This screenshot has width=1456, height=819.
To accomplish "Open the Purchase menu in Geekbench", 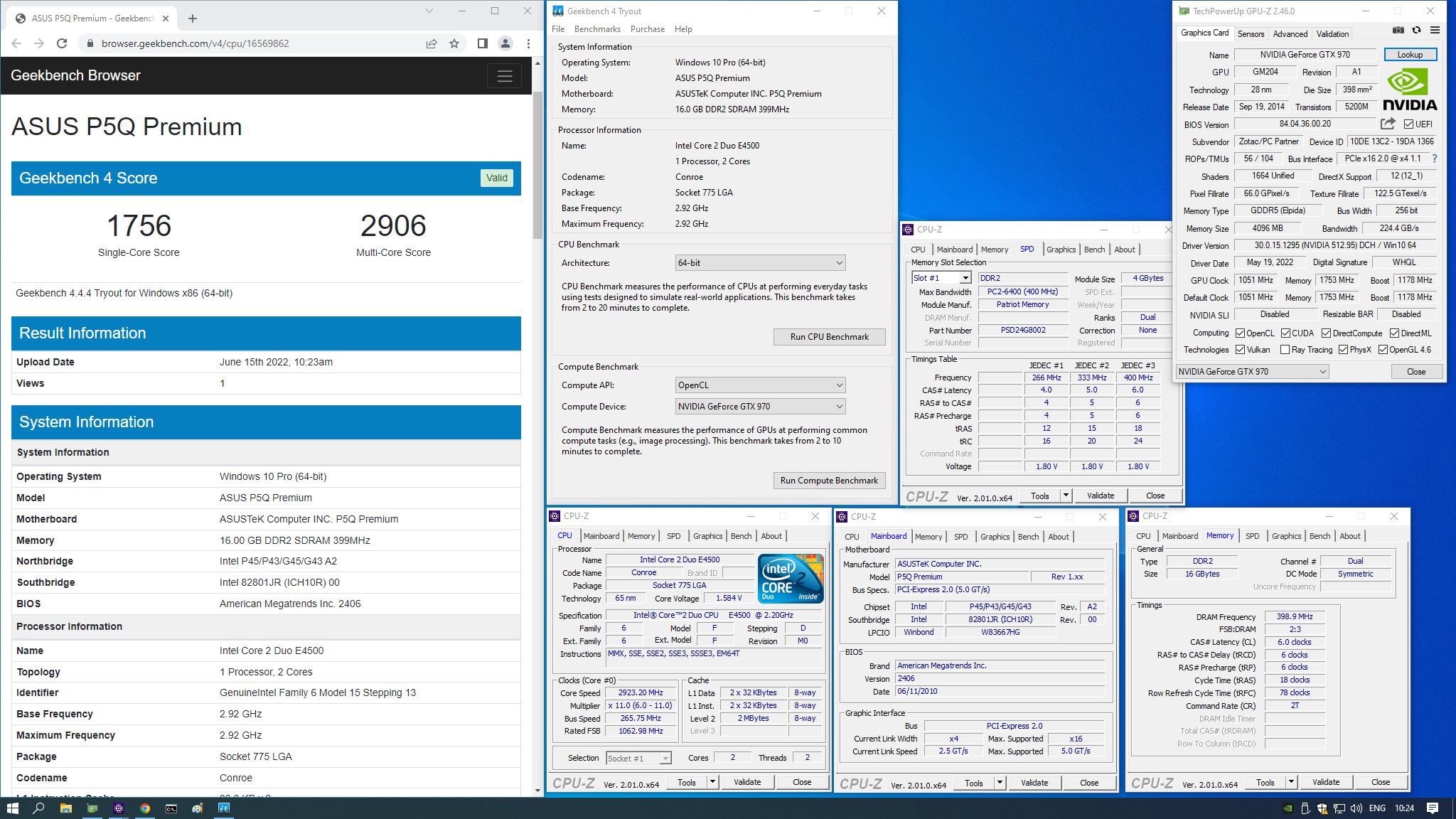I will pyautogui.click(x=648, y=29).
